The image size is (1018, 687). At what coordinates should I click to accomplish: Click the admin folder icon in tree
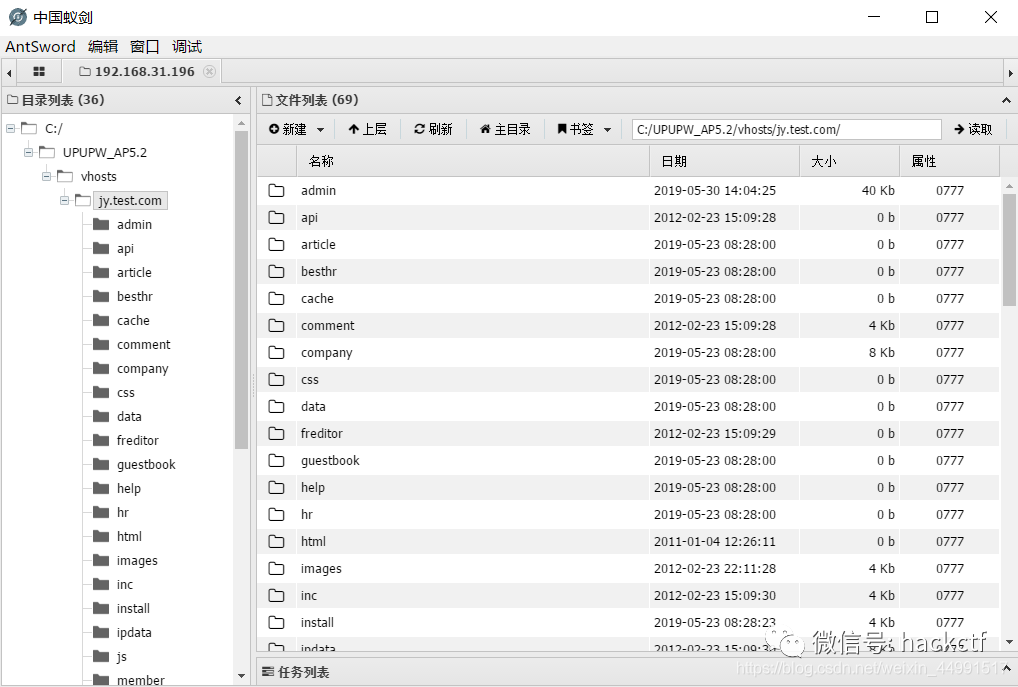tap(101, 225)
